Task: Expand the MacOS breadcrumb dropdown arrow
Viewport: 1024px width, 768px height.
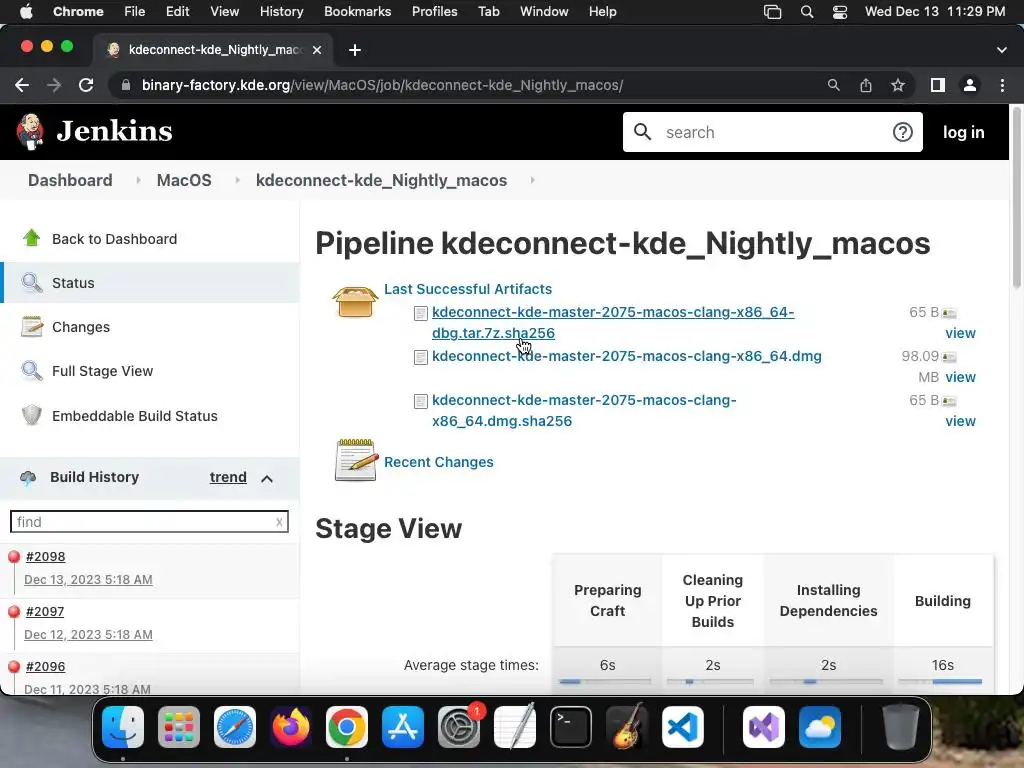Action: (x=237, y=180)
